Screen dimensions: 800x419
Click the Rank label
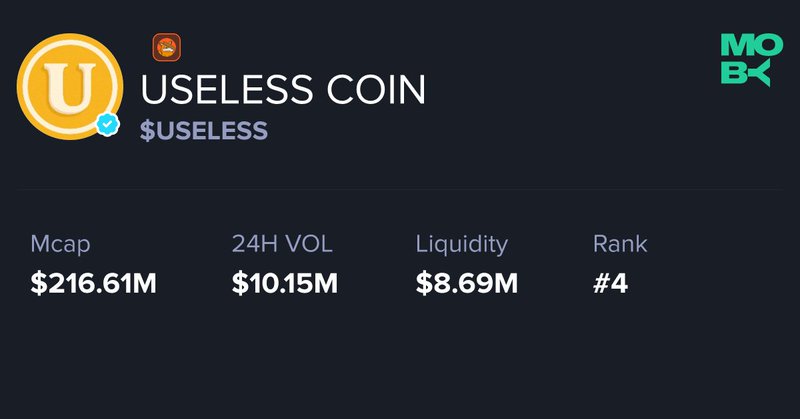click(620, 244)
